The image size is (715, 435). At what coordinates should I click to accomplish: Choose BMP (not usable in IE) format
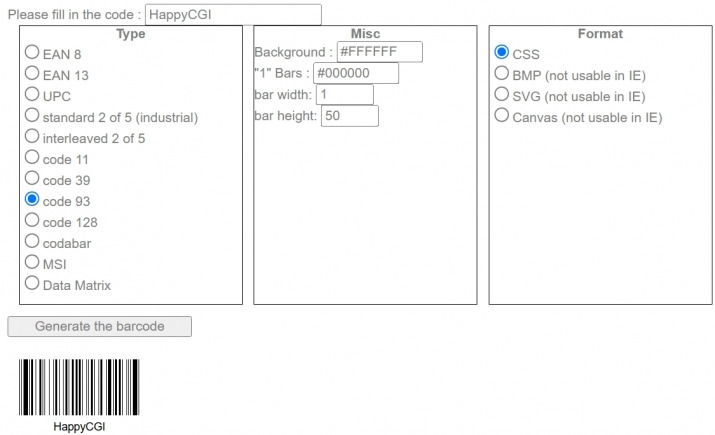coord(502,73)
